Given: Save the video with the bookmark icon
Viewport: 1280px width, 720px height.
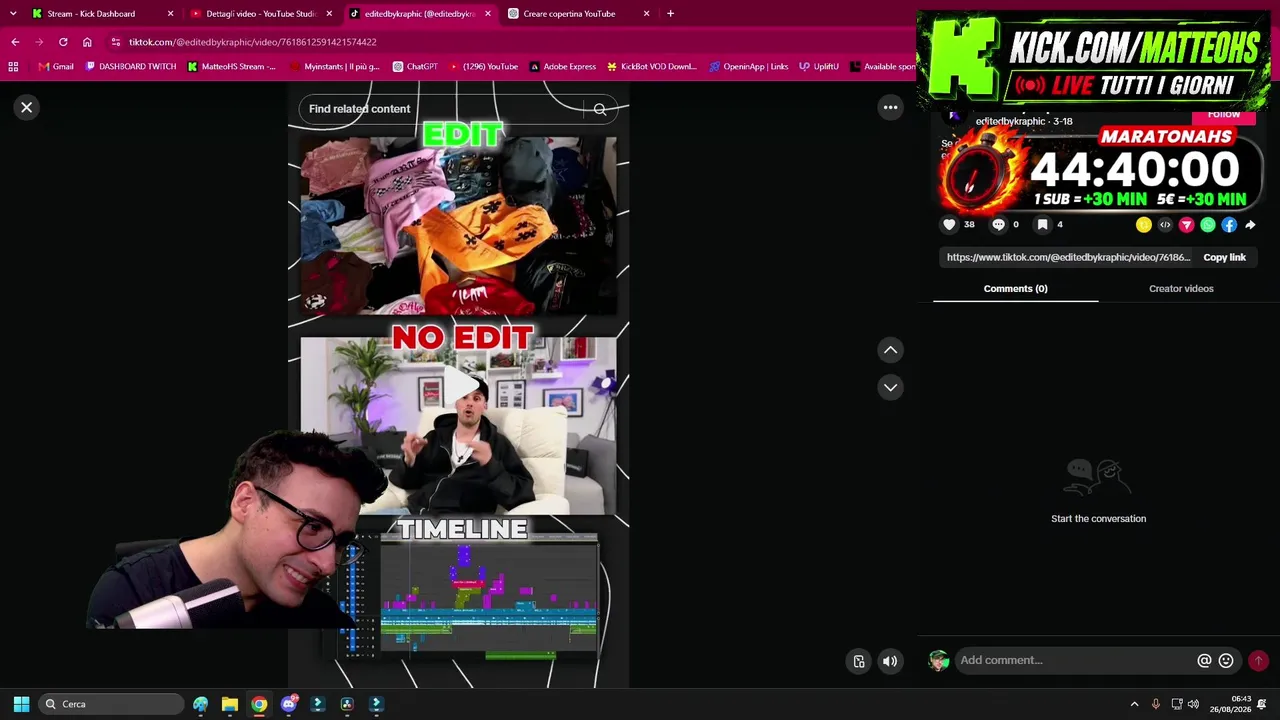Looking at the screenshot, I should click(1042, 225).
